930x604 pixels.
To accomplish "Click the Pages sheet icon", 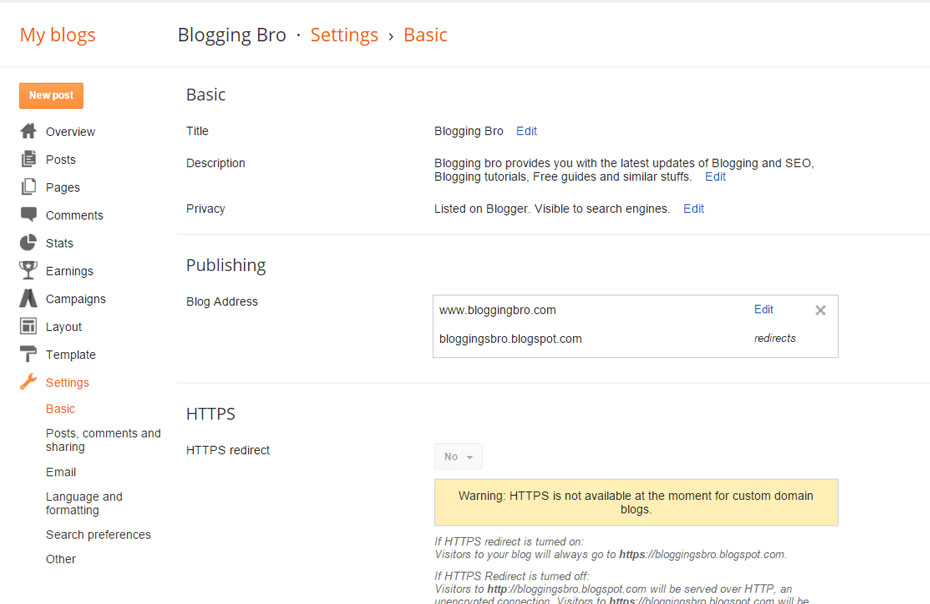I will point(28,187).
